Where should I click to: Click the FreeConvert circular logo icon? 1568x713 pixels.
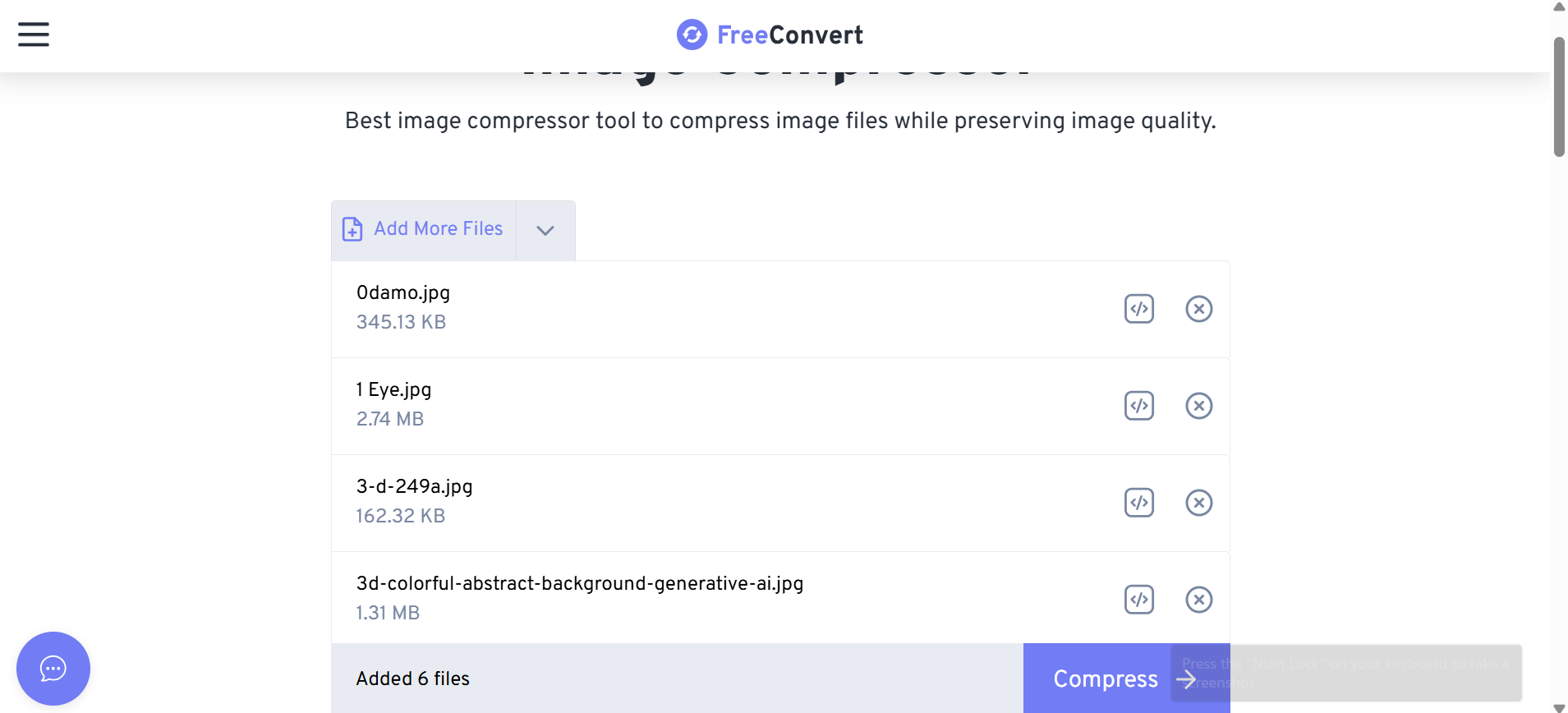tap(692, 35)
